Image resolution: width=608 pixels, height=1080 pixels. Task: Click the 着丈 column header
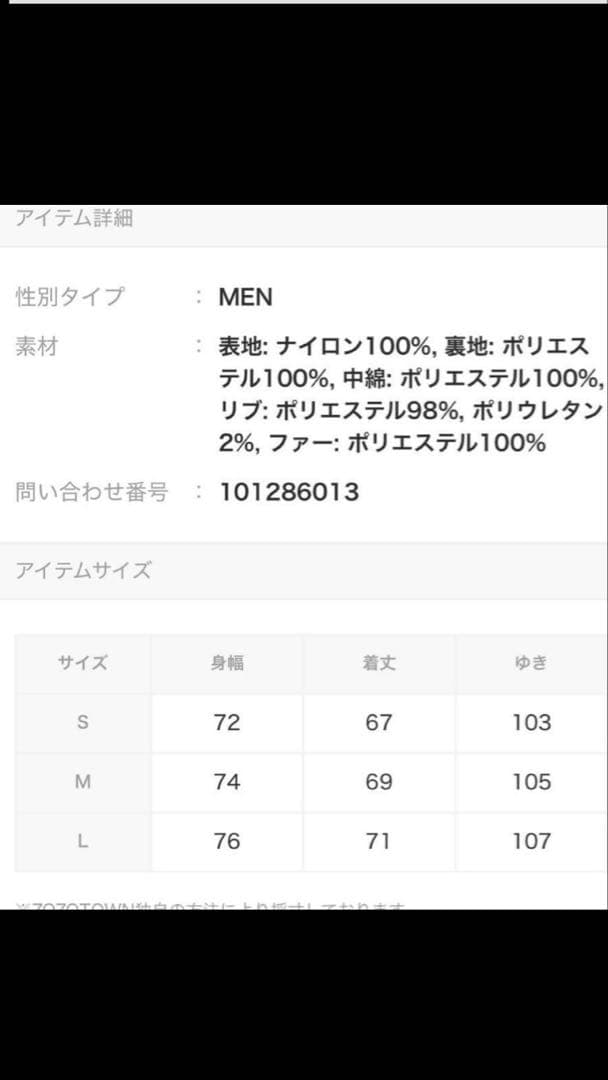point(379,663)
